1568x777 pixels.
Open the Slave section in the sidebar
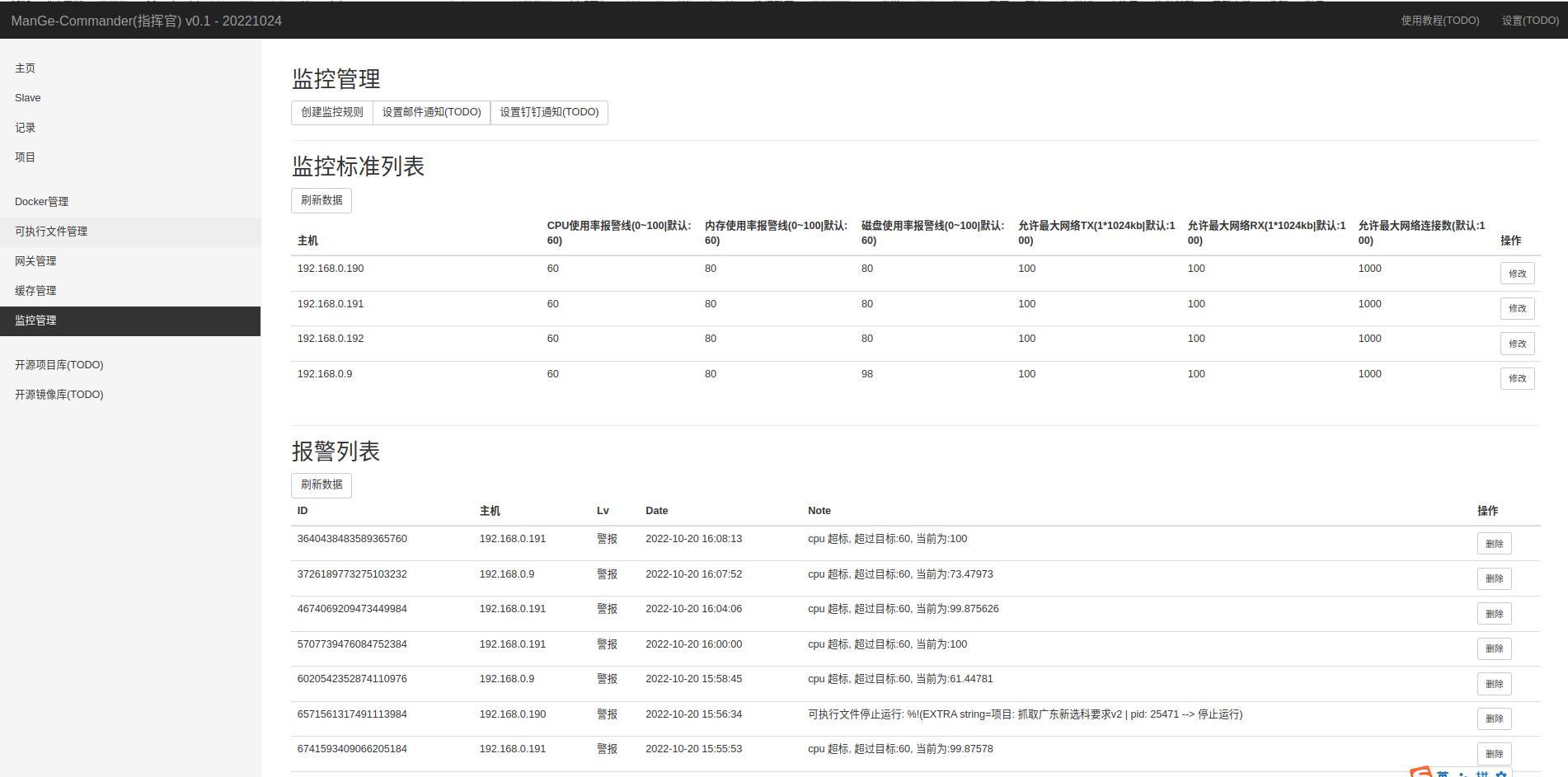click(x=27, y=97)
